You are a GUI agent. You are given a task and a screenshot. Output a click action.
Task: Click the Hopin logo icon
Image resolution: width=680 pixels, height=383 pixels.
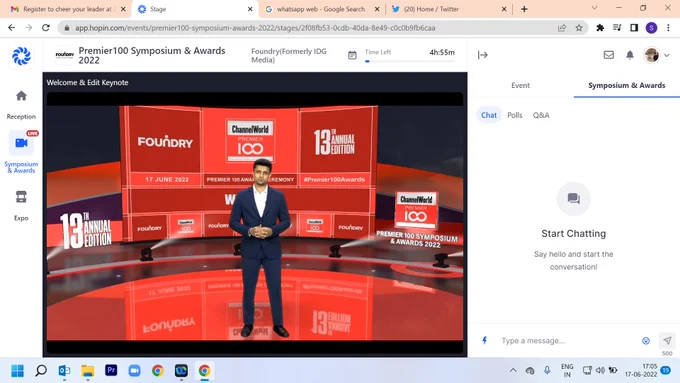pyautogui.click(x=21, y=56)
